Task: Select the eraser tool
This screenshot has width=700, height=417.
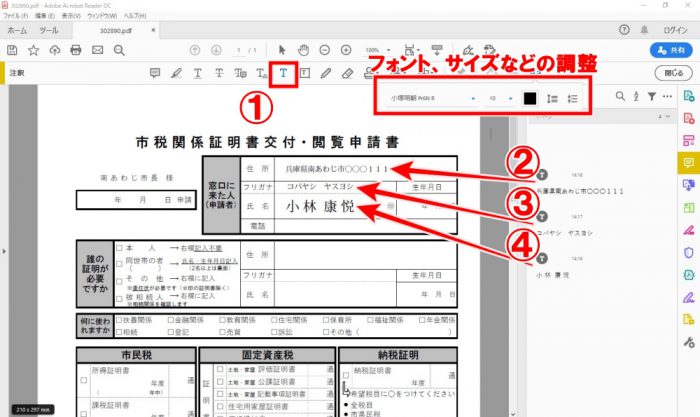Action: coord(347,73)
